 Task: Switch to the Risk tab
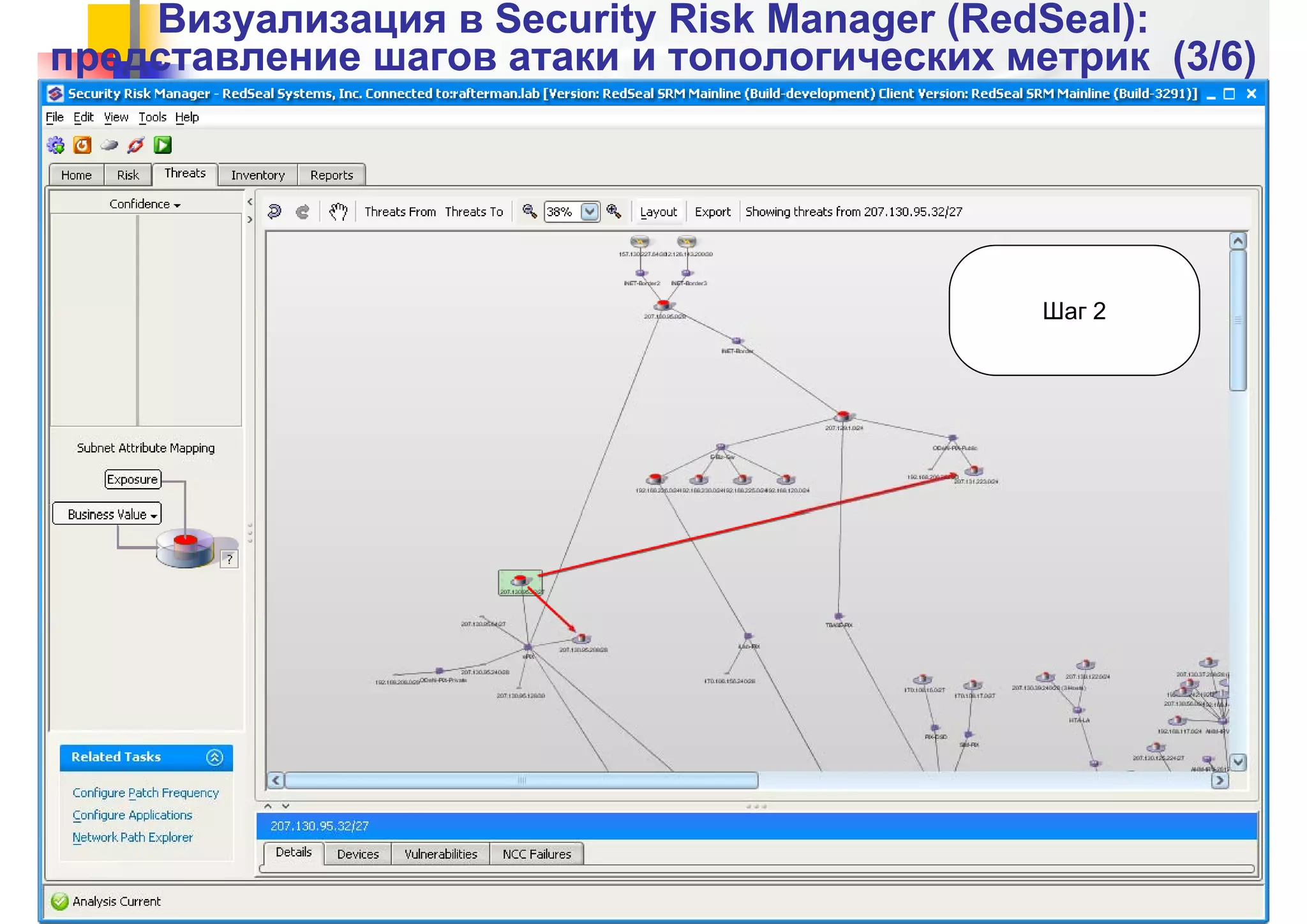tap(128, 175)
